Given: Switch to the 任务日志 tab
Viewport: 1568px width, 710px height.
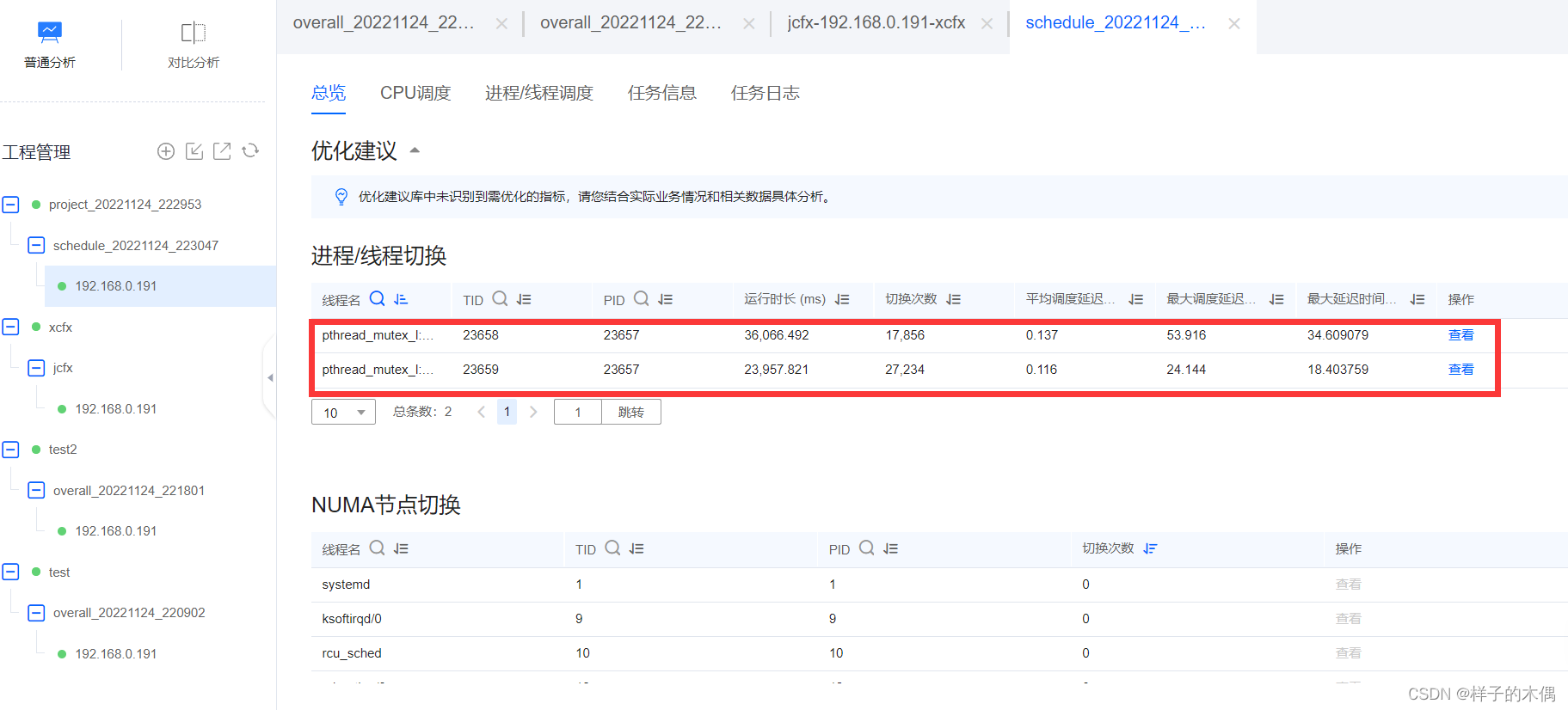Looking at the screenshot, I should 766,93.
